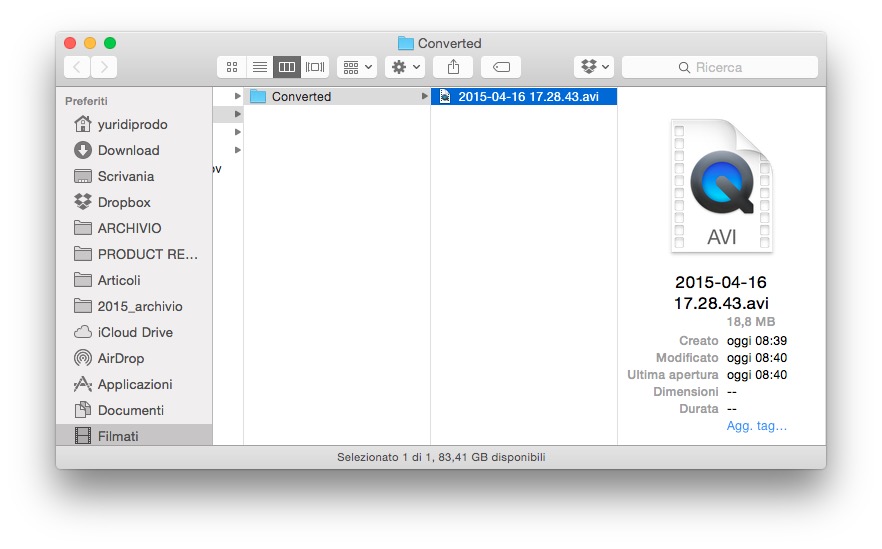882x549 pixels.
Task: Close the Finder window with red button
Action: coord(70,43)
